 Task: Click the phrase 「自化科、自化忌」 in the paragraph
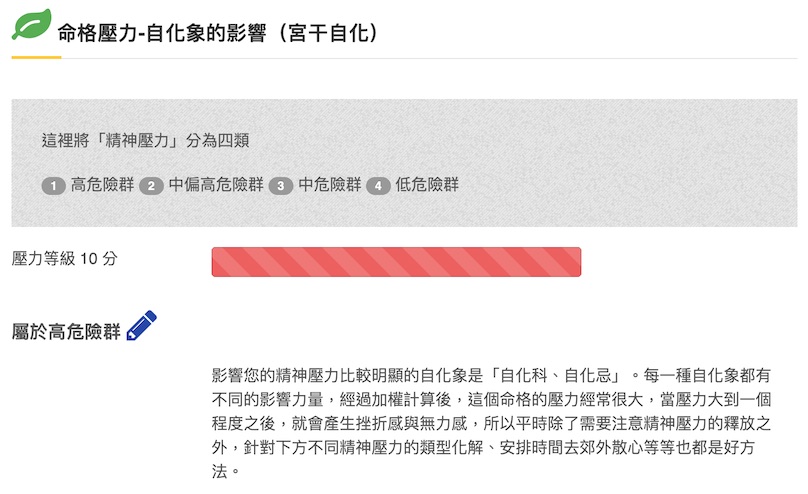point(555,375)
